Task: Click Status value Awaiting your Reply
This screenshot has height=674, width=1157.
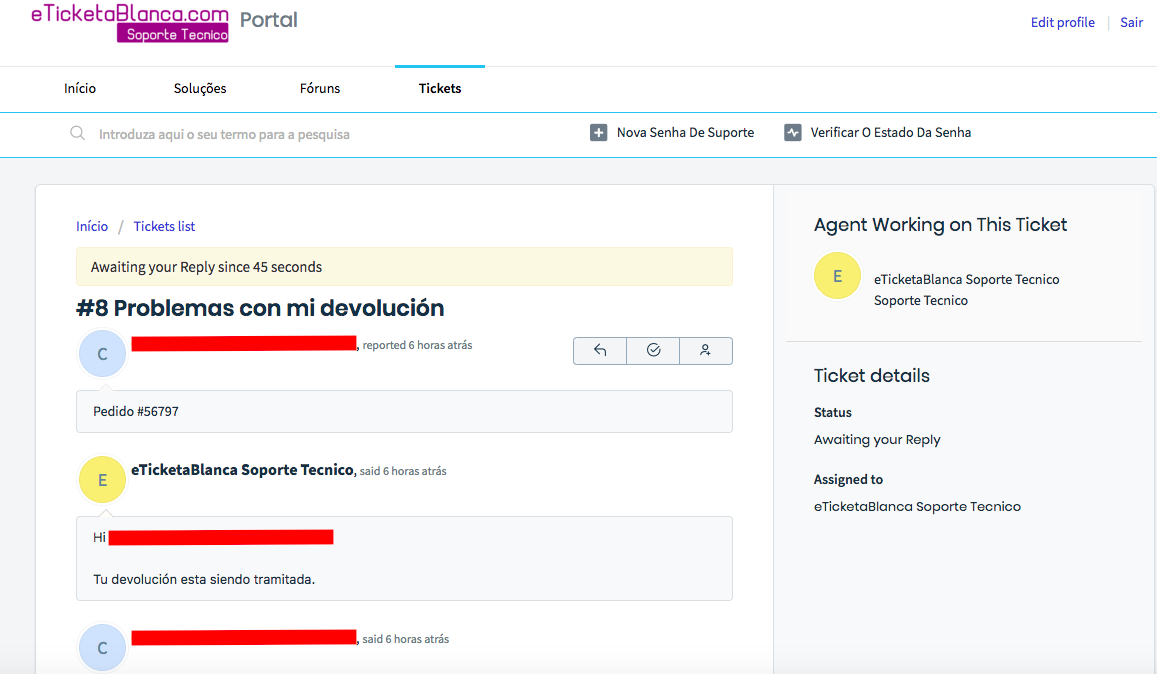Action: pyautogui.click(x=877, y=440)
